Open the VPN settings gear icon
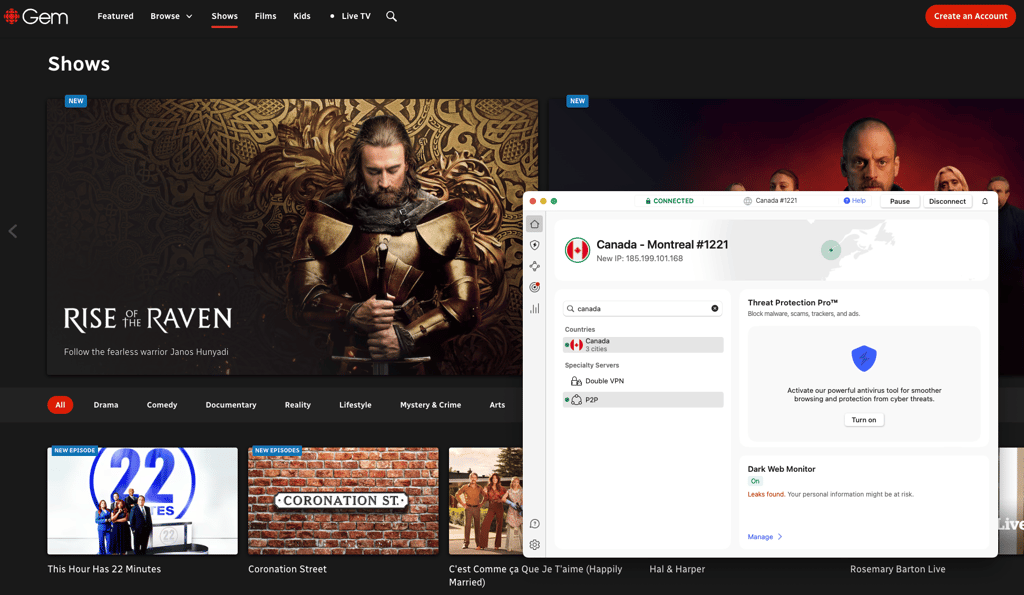Image resolution: width=1024 pixels, height=595 pixels. [x=534, y=545]
